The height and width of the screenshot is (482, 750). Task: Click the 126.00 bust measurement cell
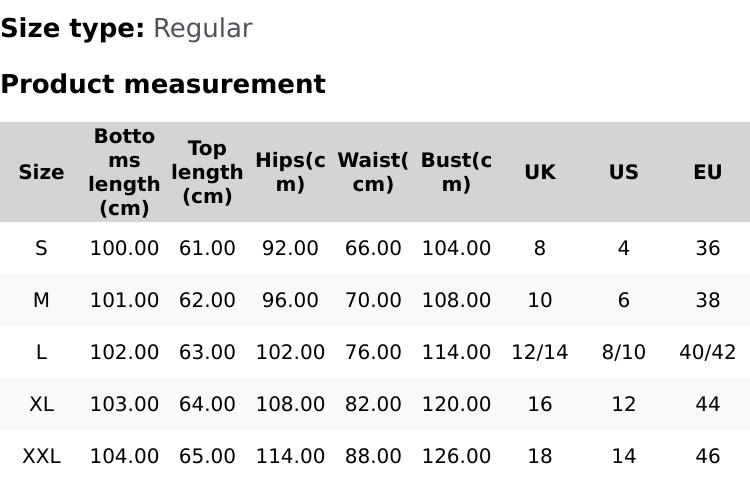tap(456, 456)
